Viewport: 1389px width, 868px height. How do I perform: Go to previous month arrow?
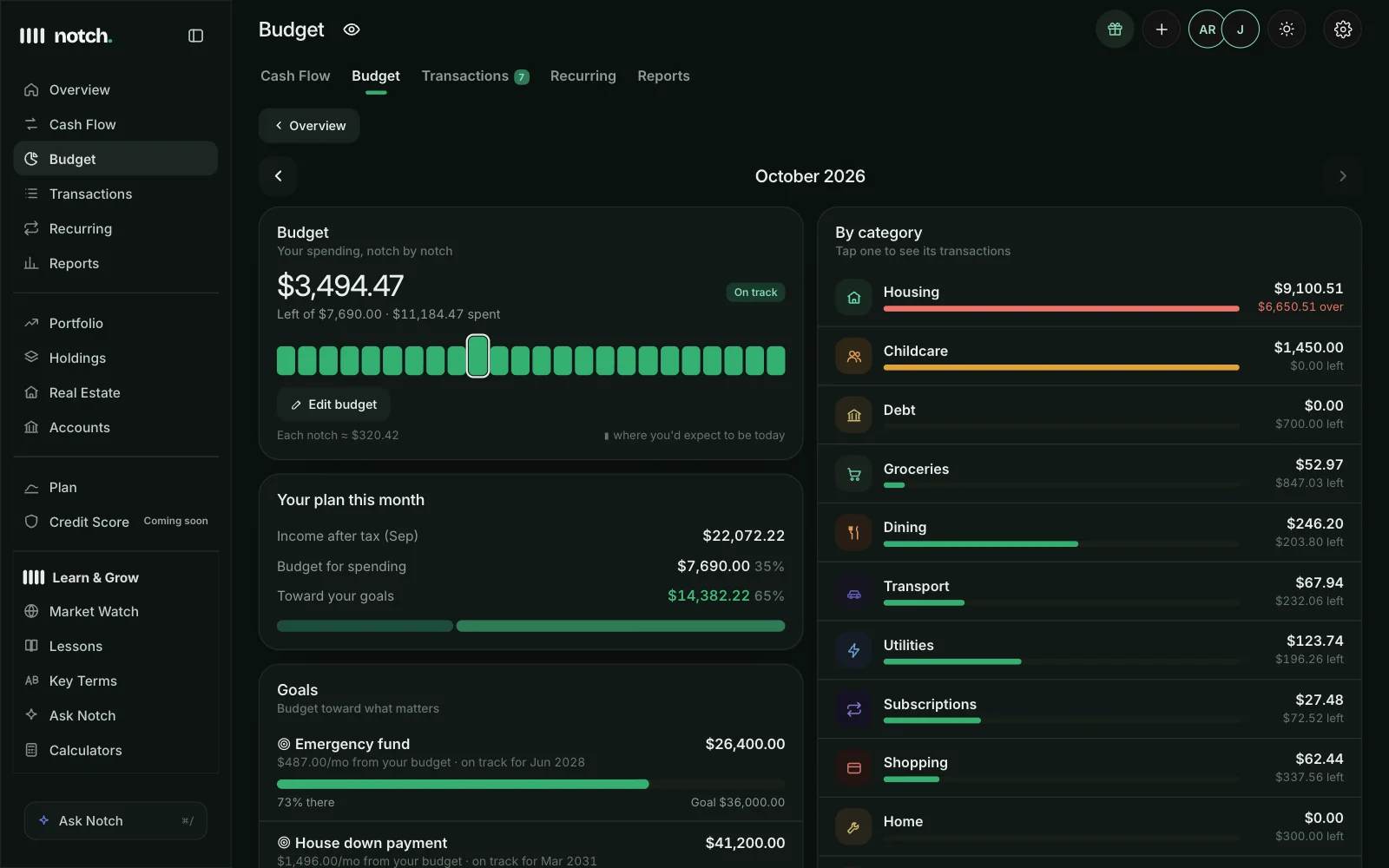(279, 176)
